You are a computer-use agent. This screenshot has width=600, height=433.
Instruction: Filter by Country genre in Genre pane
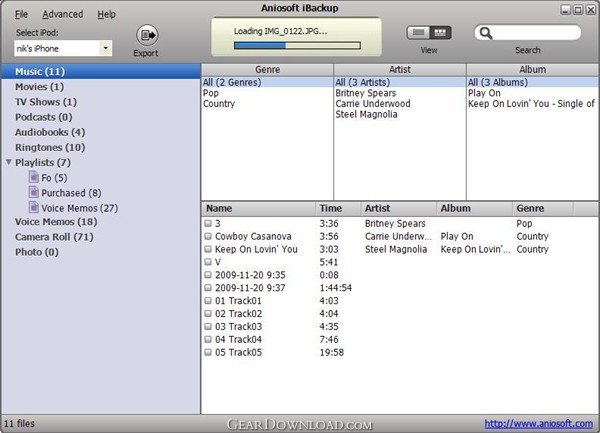[267, 104]
